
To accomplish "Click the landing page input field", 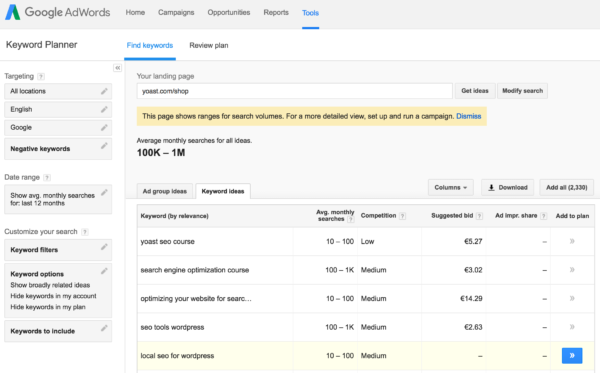I will coord(295,91).
